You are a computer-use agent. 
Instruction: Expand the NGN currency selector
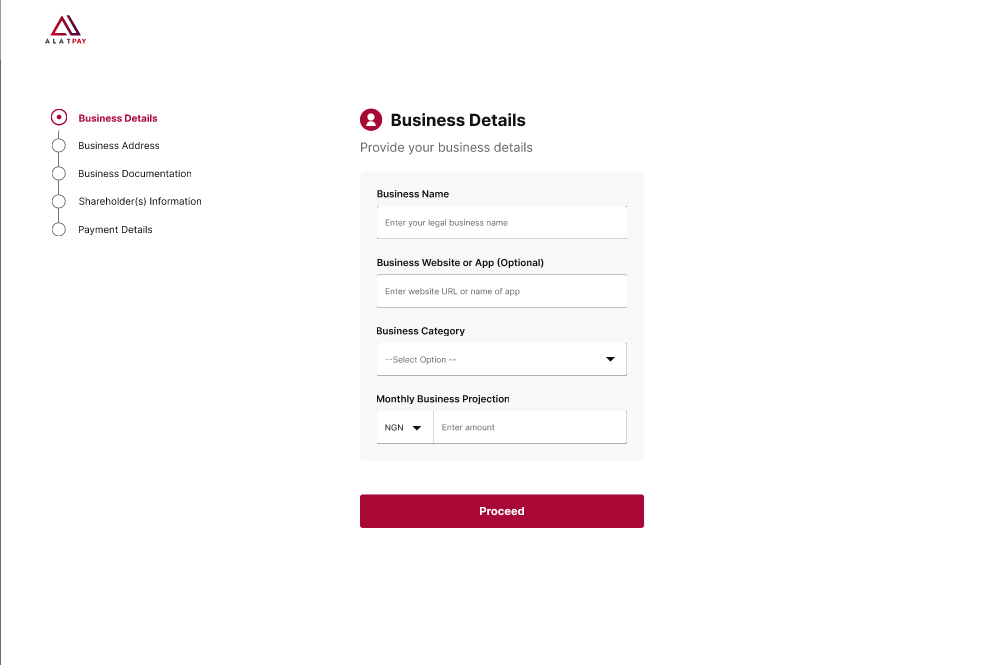(403, 428)
